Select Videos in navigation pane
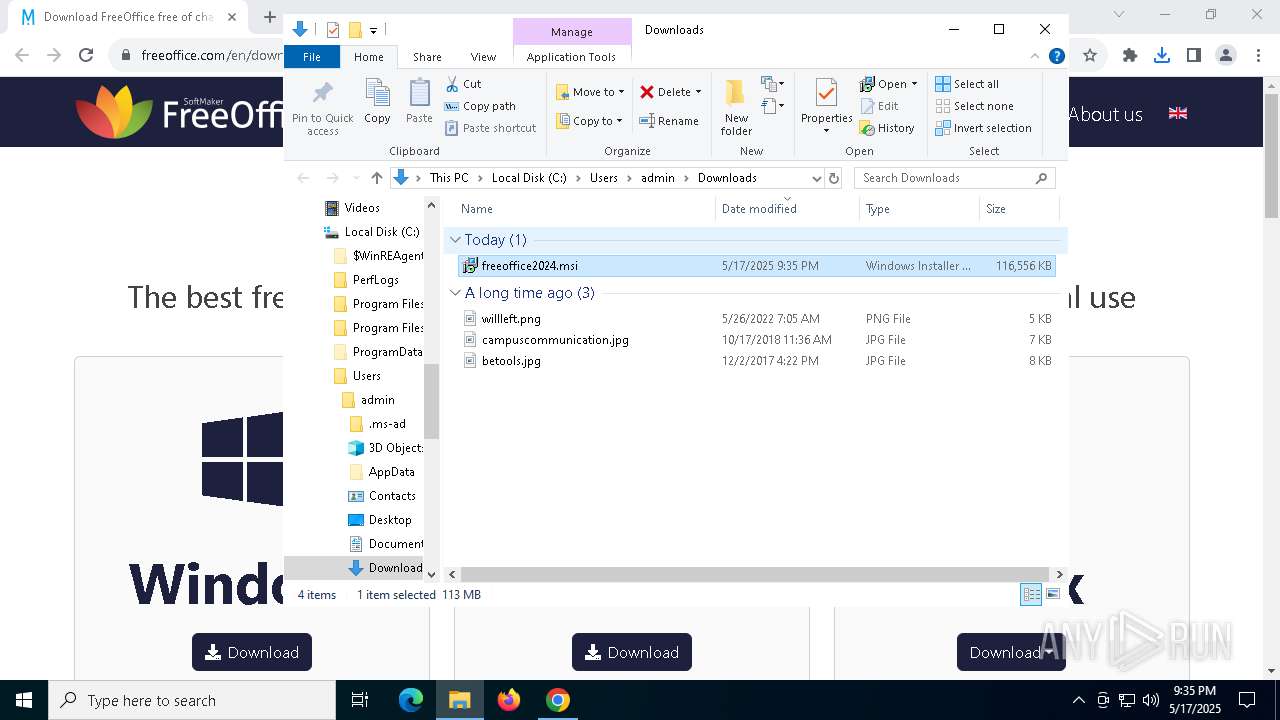 pos(362,208)
